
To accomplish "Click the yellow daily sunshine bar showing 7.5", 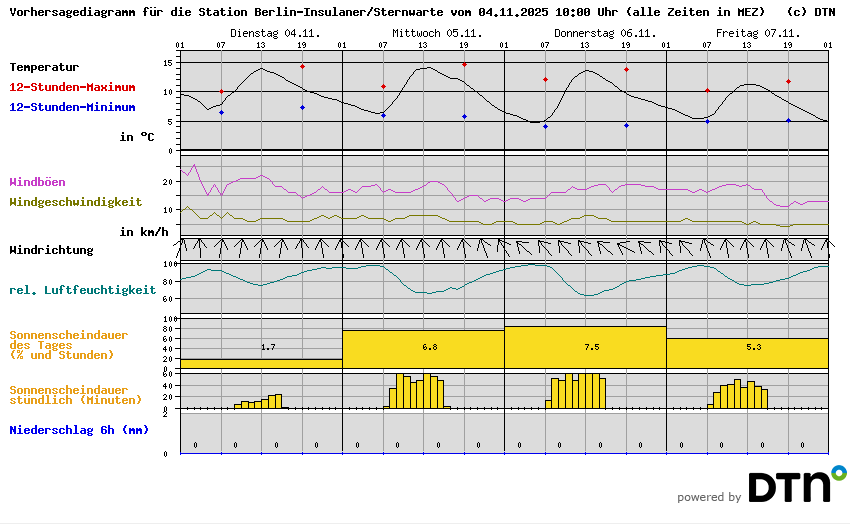I will point(585,347).
